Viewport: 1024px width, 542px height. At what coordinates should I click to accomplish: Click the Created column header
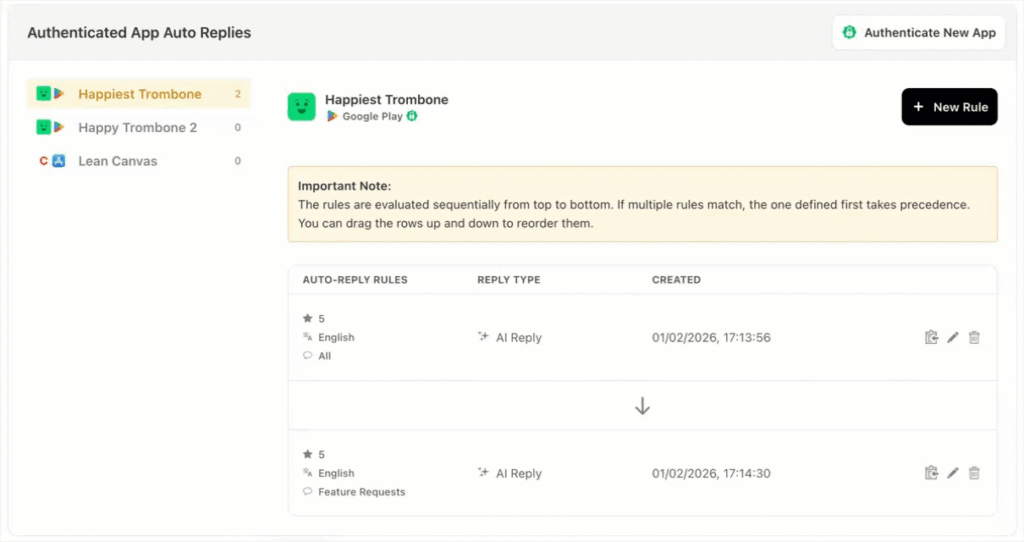(x=676, y=280)
